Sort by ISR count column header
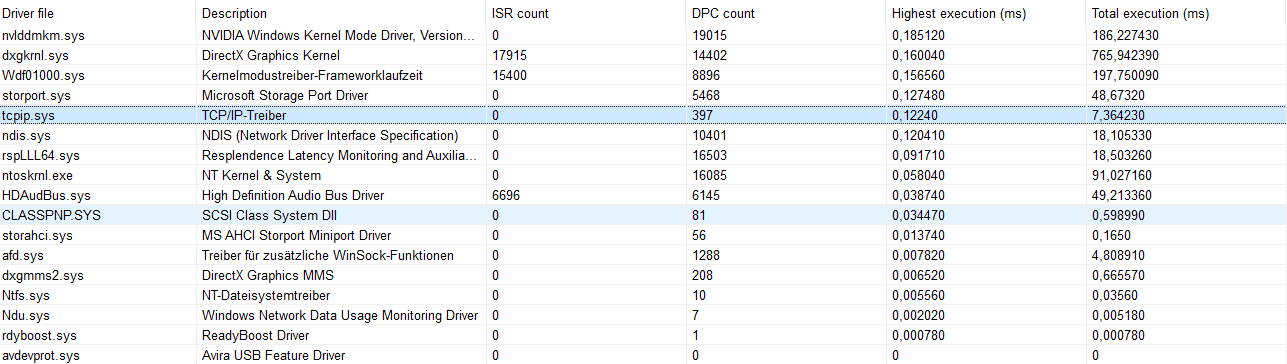1287x364 pixels. [585, 14]
